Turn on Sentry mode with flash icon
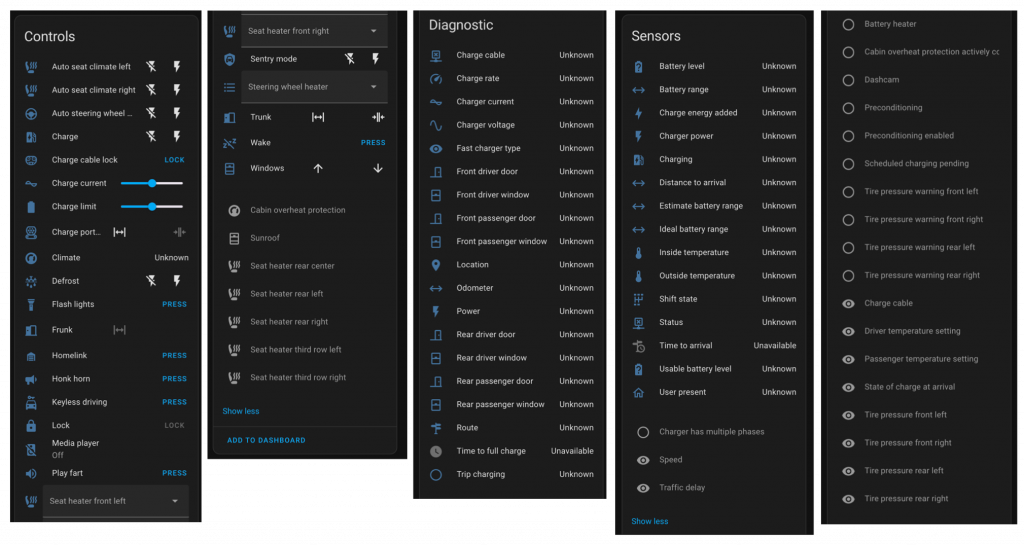This screenshot has width=1024, height=545. (376, 59)
